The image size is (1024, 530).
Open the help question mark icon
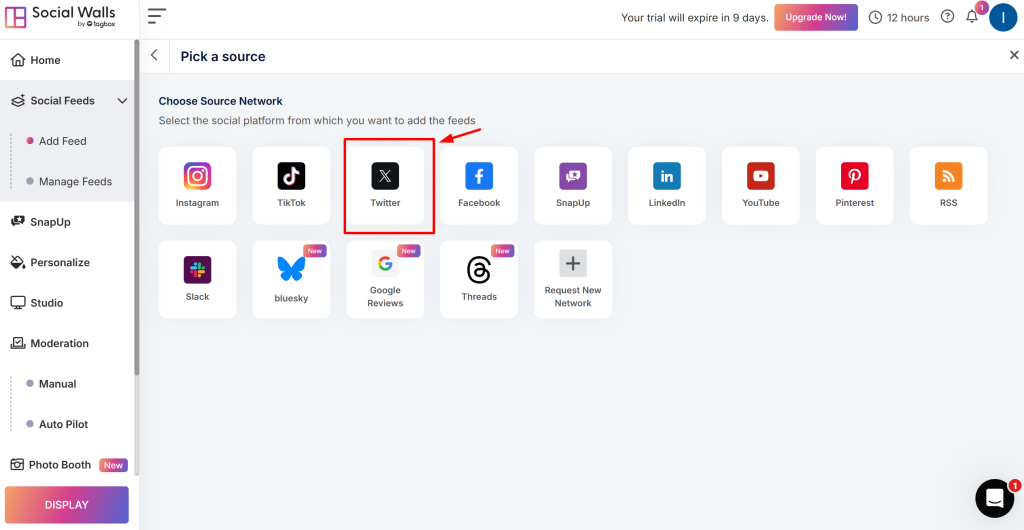[947, 16]
